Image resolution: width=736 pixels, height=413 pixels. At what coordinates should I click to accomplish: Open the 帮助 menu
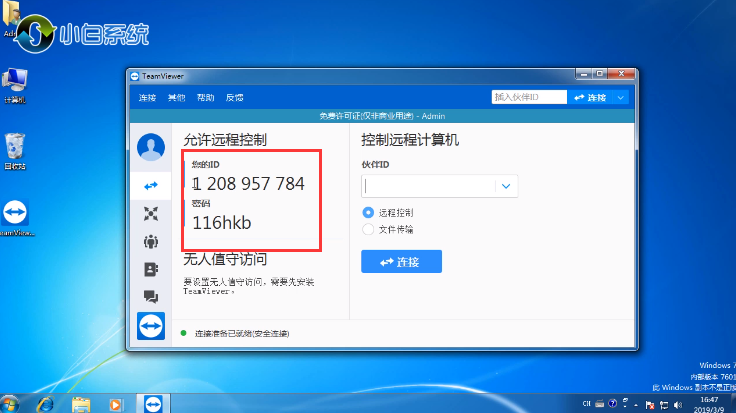click(x=206, y=98)
